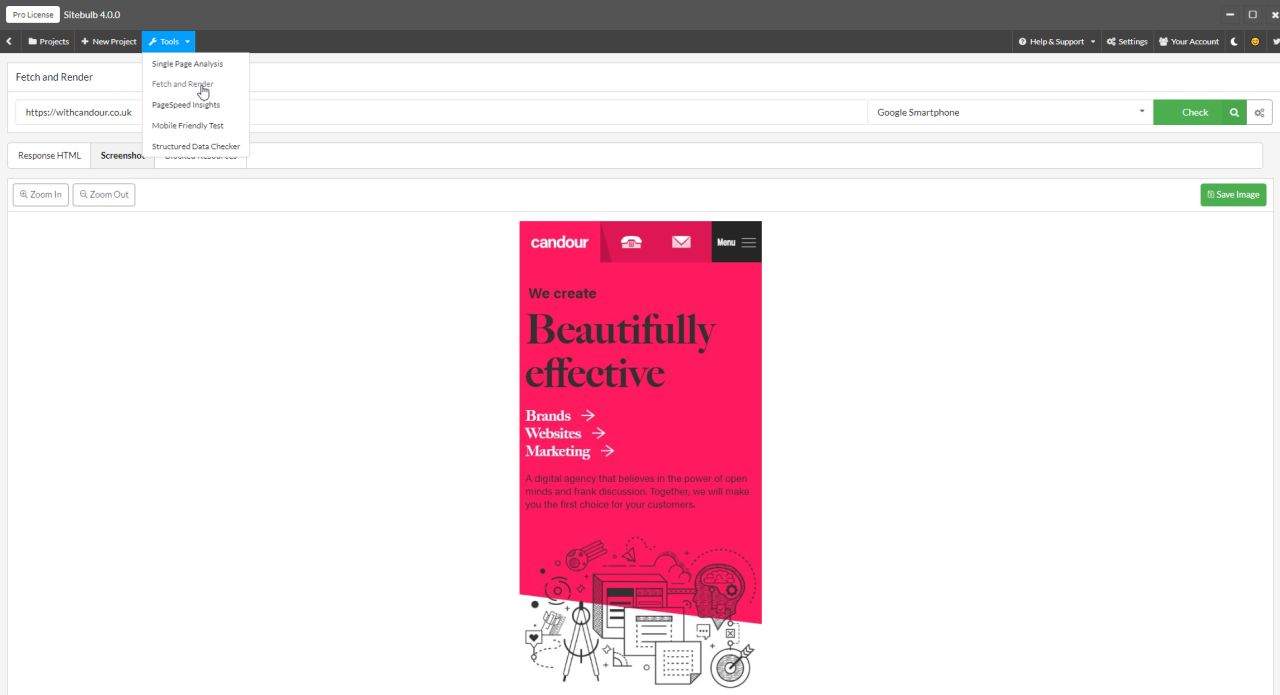Click the smiley face feedback icon
The image size is (1280, 695).
tap(1255, 42)
